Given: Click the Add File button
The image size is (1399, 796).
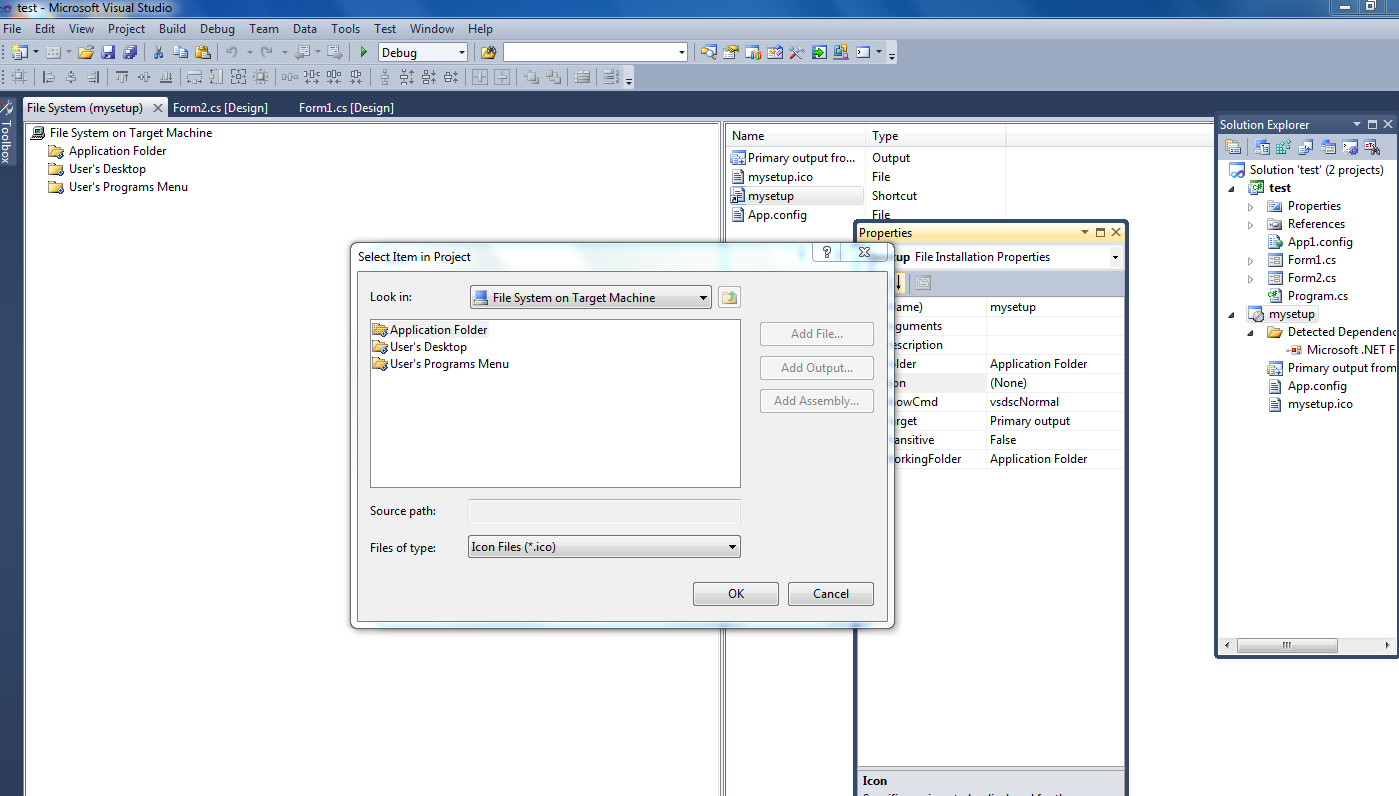Looking at the screenshot, I should 816,333.
